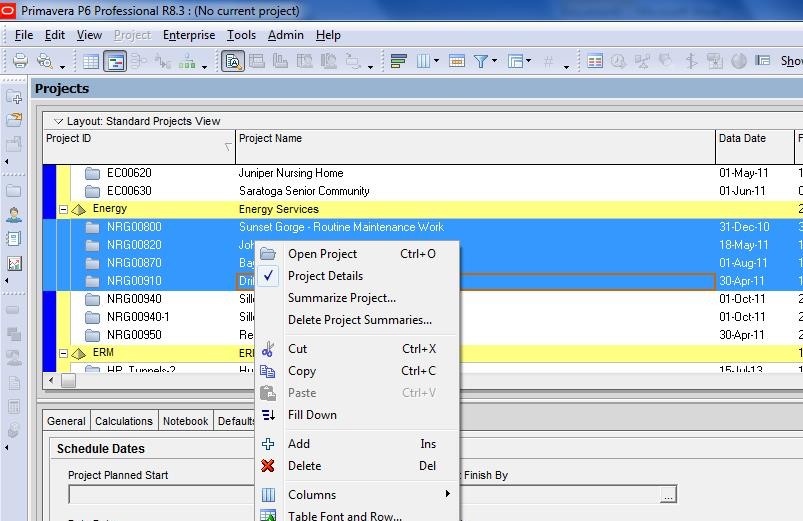Click the horizontal scrollbar left arrow
Screen dimensions: 803x521
51,380
